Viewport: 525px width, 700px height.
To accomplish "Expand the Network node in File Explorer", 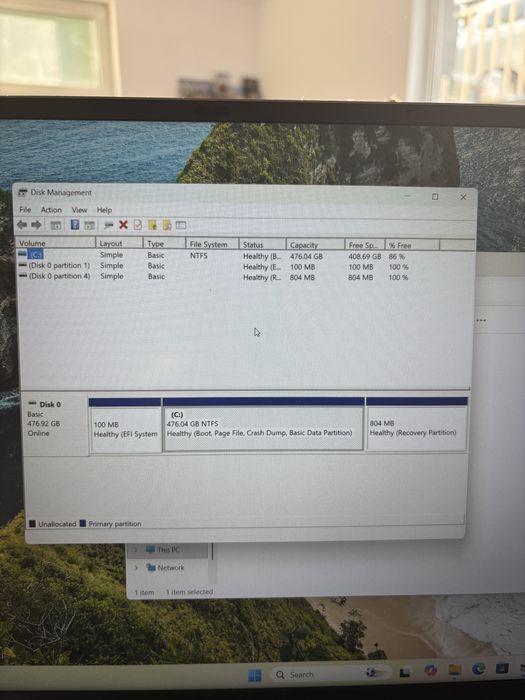I will click(x=137, y=567).
